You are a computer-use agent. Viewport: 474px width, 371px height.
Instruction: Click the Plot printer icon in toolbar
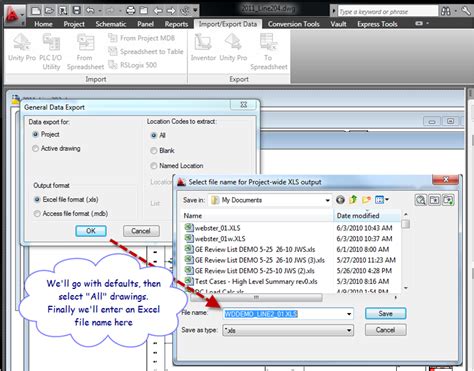point(131,10)
